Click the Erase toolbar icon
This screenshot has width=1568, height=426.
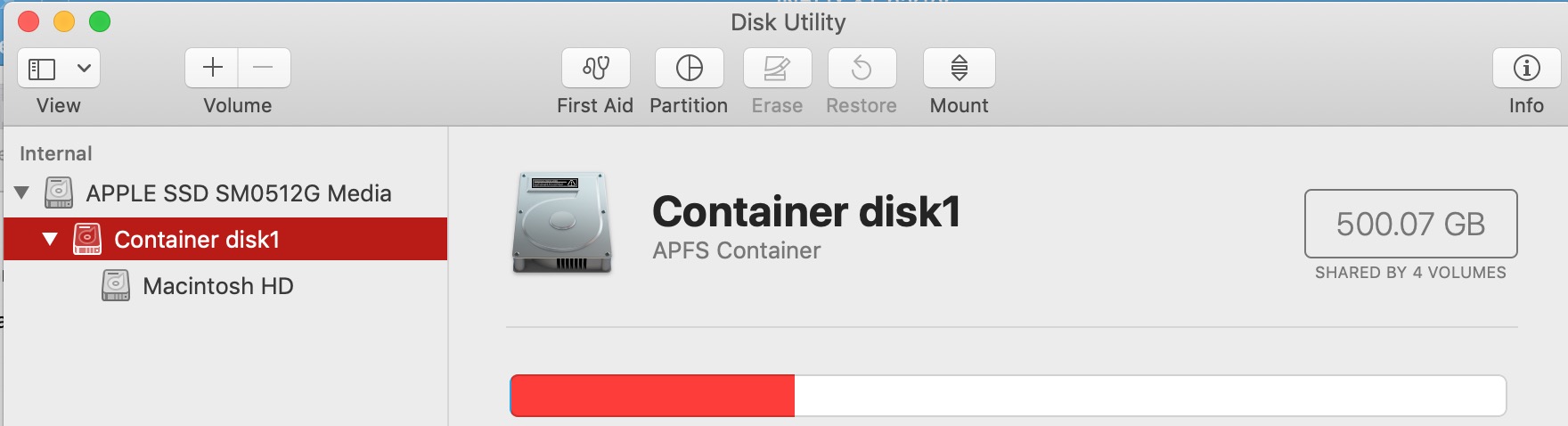click(x=777, y=68)
